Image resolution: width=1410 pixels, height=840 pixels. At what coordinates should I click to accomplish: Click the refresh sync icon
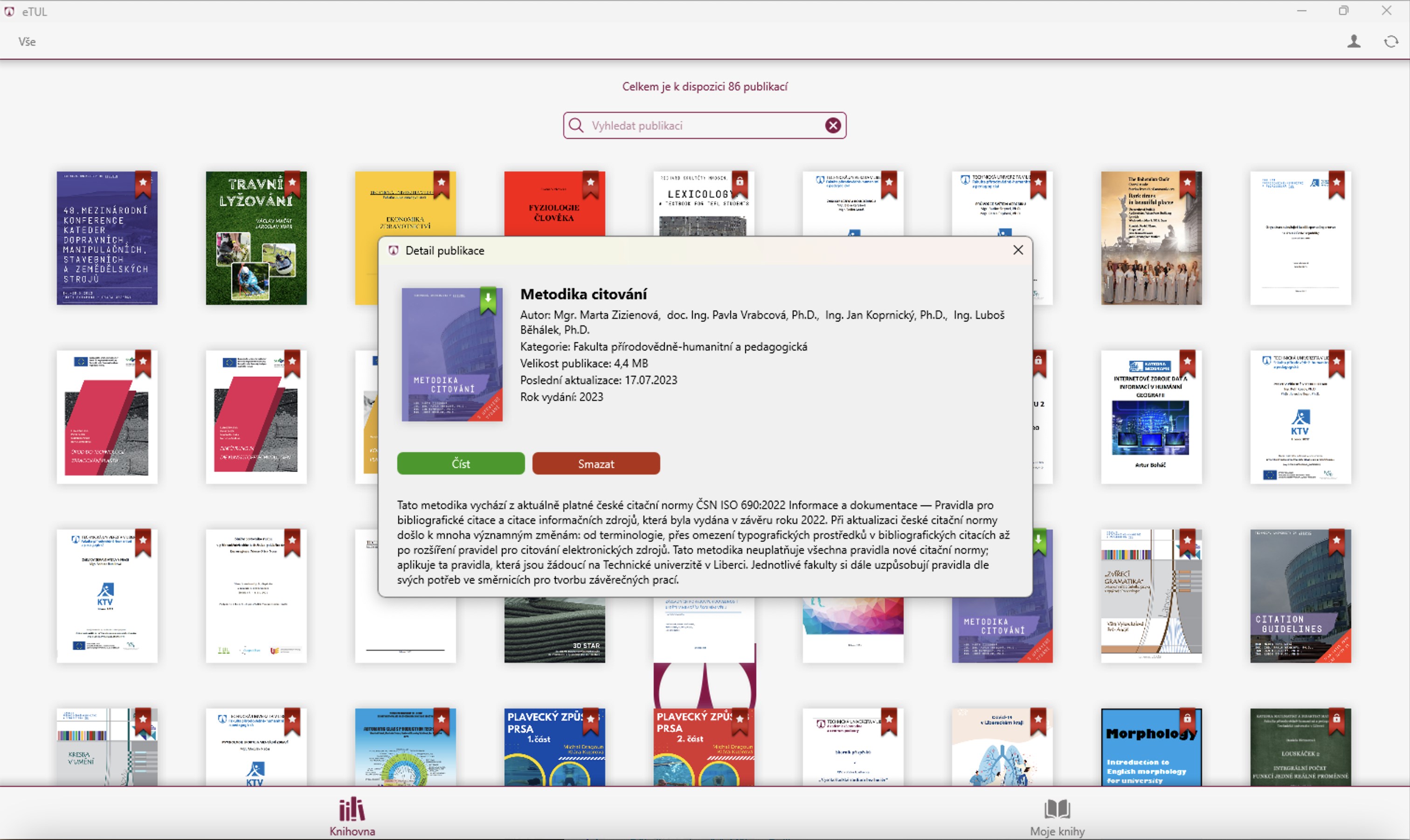click(x=1391, y=41)
